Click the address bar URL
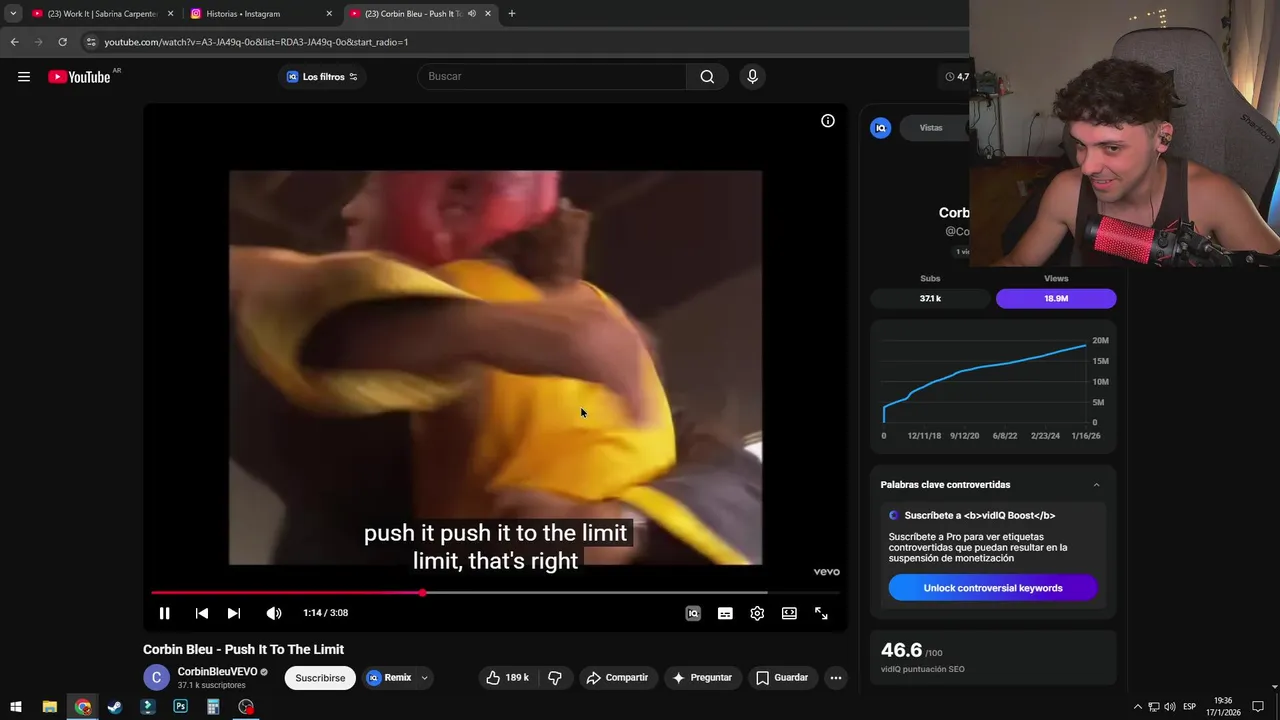Viewport: 1280px width, 720px height. click(256, 42)
